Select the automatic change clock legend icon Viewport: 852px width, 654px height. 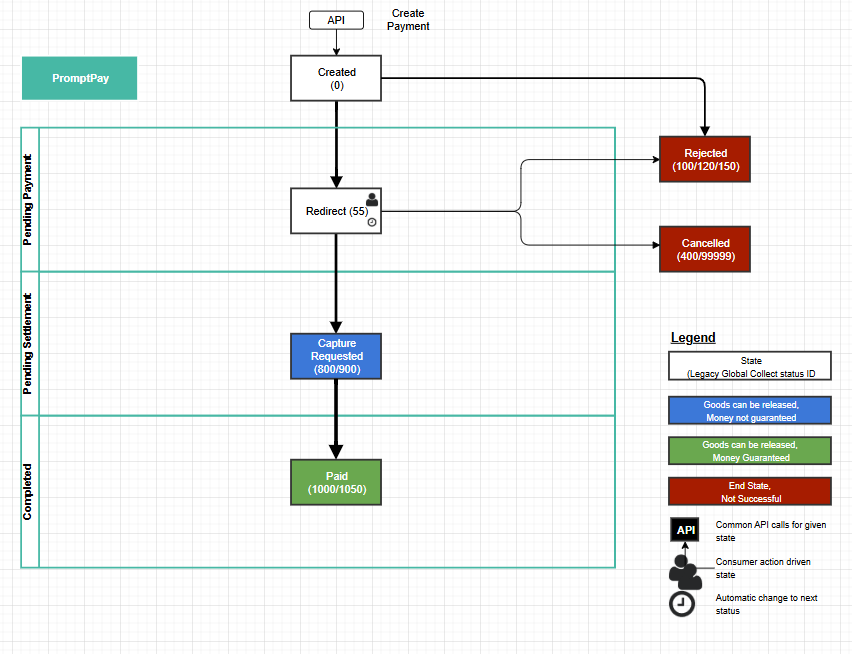point(682,603)
